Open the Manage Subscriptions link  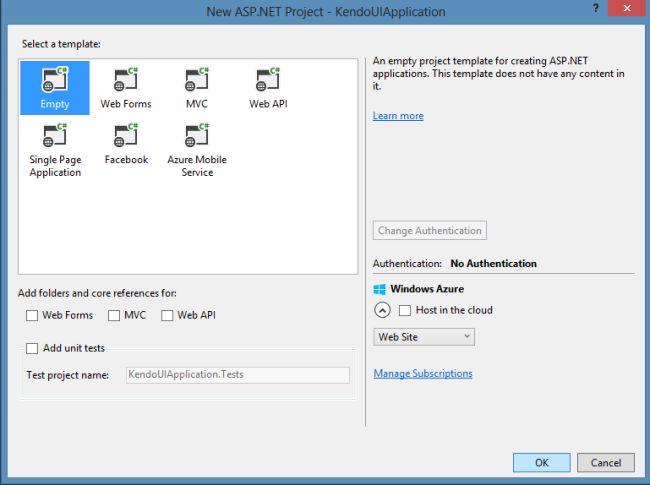tap(423, 373)
